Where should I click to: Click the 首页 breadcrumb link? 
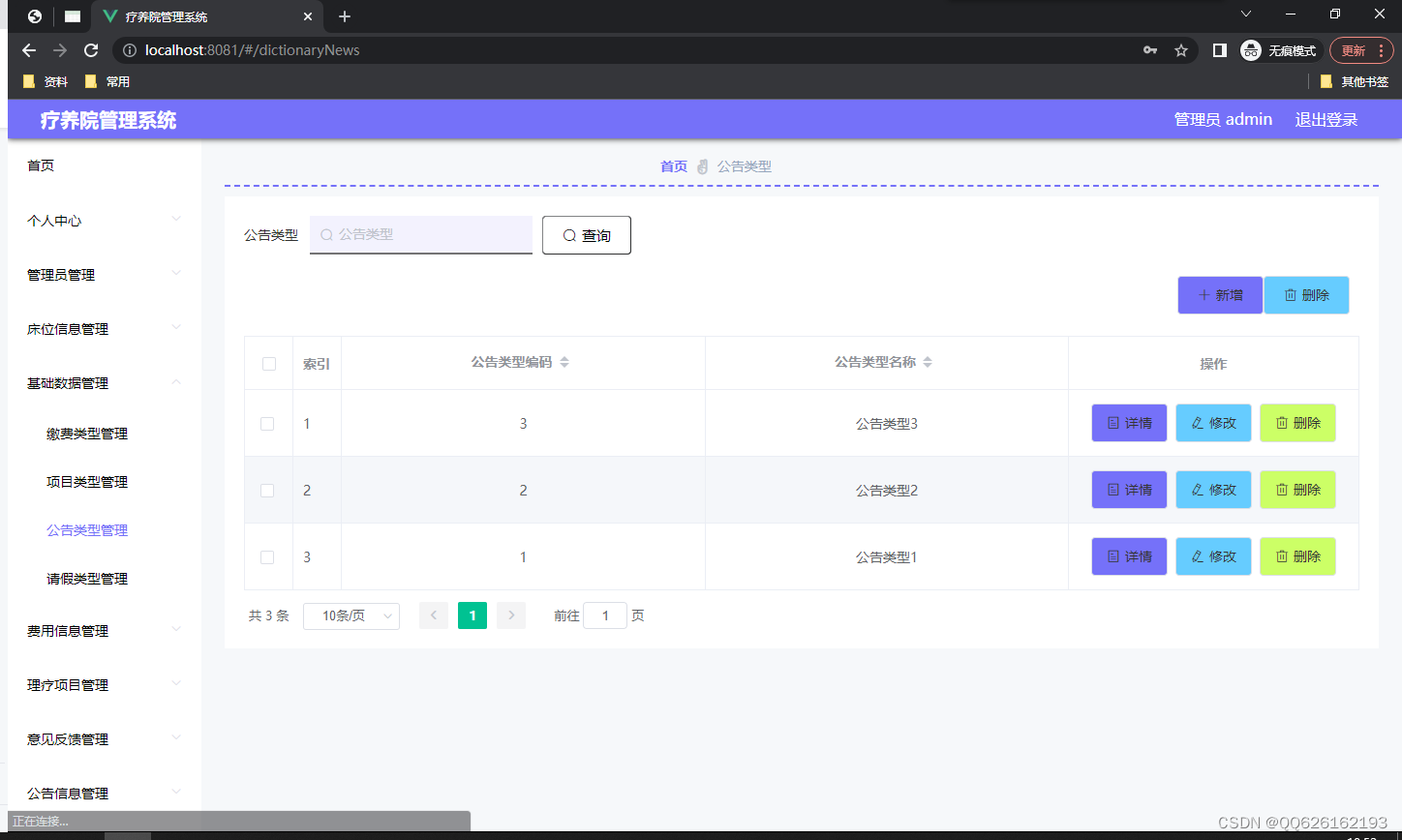674,166
